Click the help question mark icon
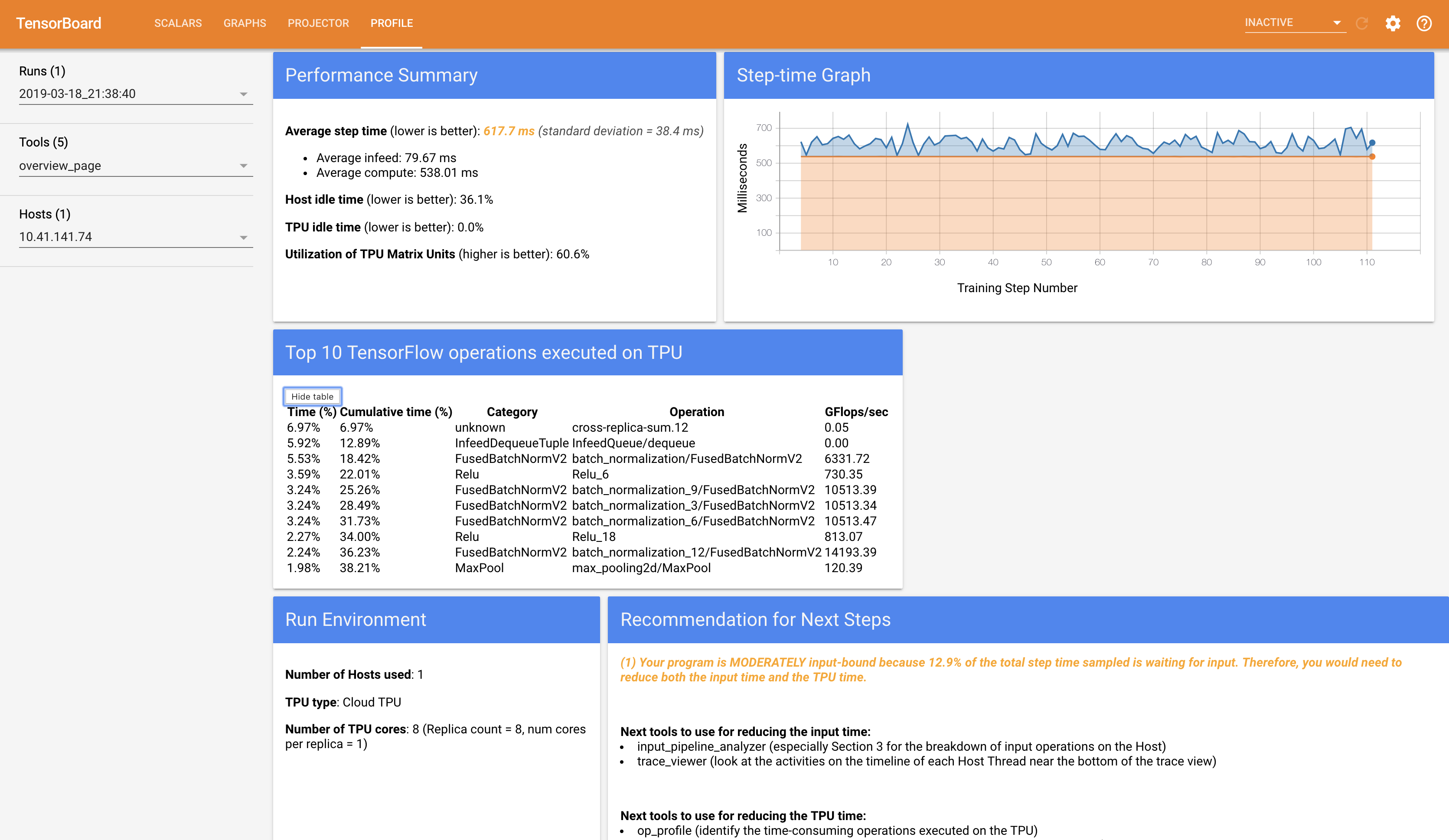This screenshot has width=1449, height=840. pyautogui.click(x=1424, y=23)
